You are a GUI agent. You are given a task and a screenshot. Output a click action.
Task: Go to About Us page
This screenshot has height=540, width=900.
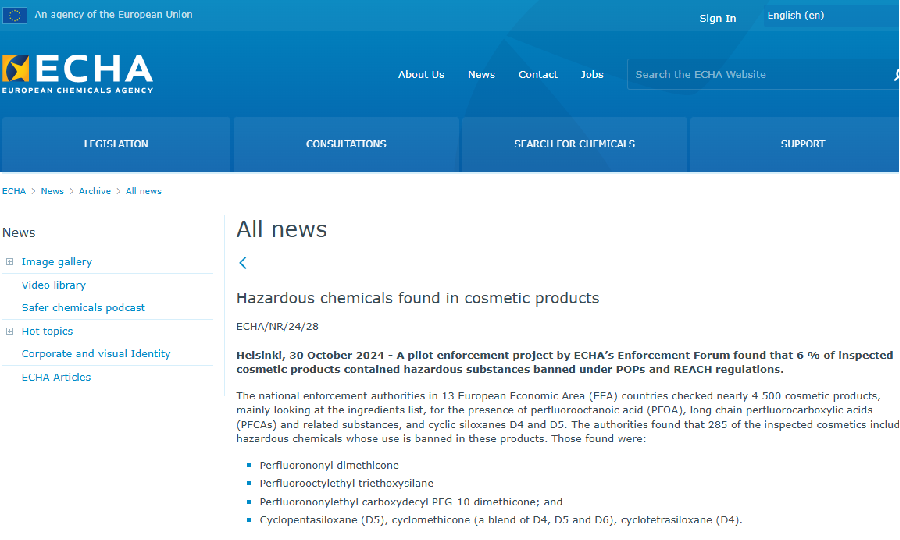(x=421, y=75)
